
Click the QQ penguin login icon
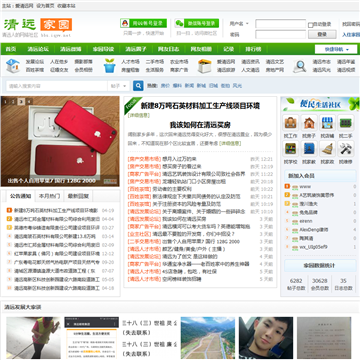pyautogui.click(x=124, y=23)
